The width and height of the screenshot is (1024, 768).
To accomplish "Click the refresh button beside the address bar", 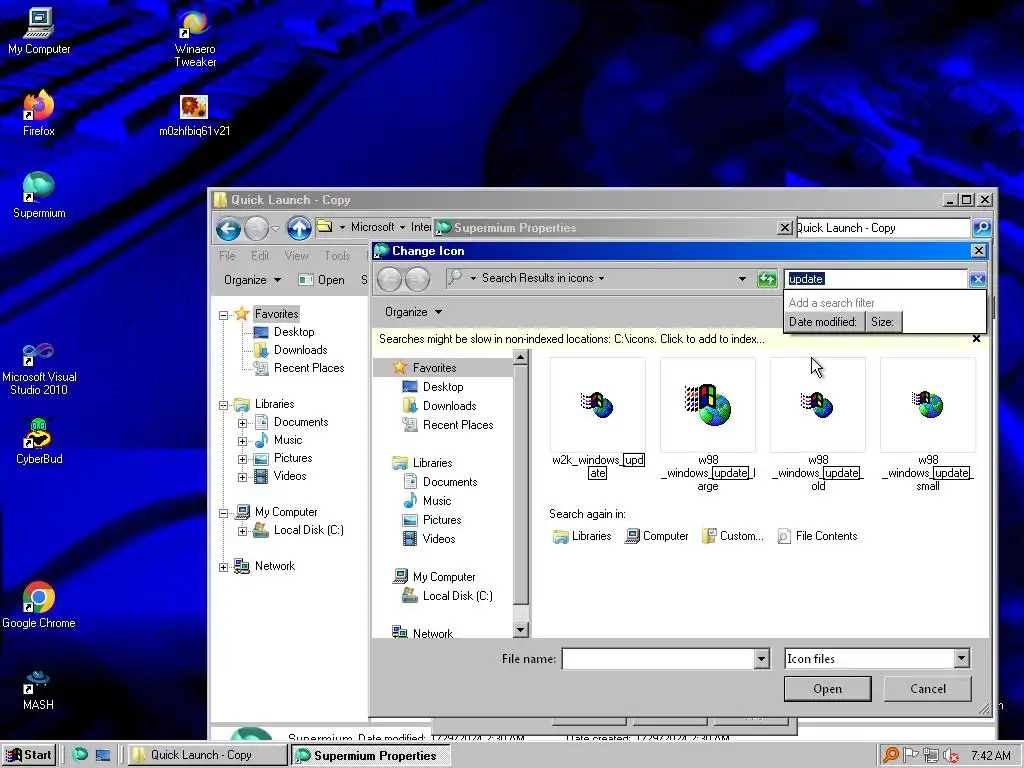I will pos(767,279).
